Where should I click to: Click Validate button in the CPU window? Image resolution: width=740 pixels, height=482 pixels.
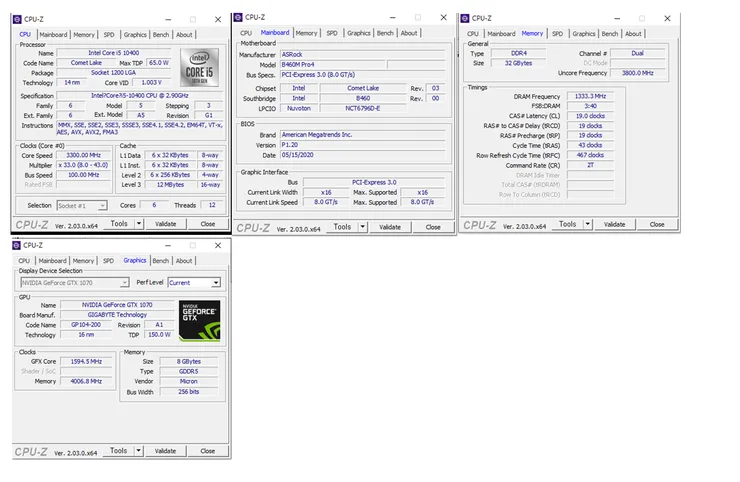[x=166, y=224]
